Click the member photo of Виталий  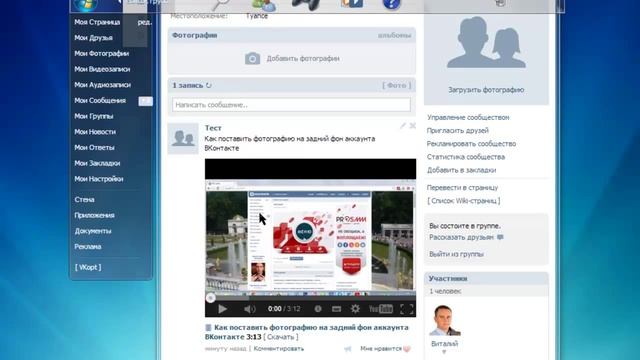(x=444, y=320)
